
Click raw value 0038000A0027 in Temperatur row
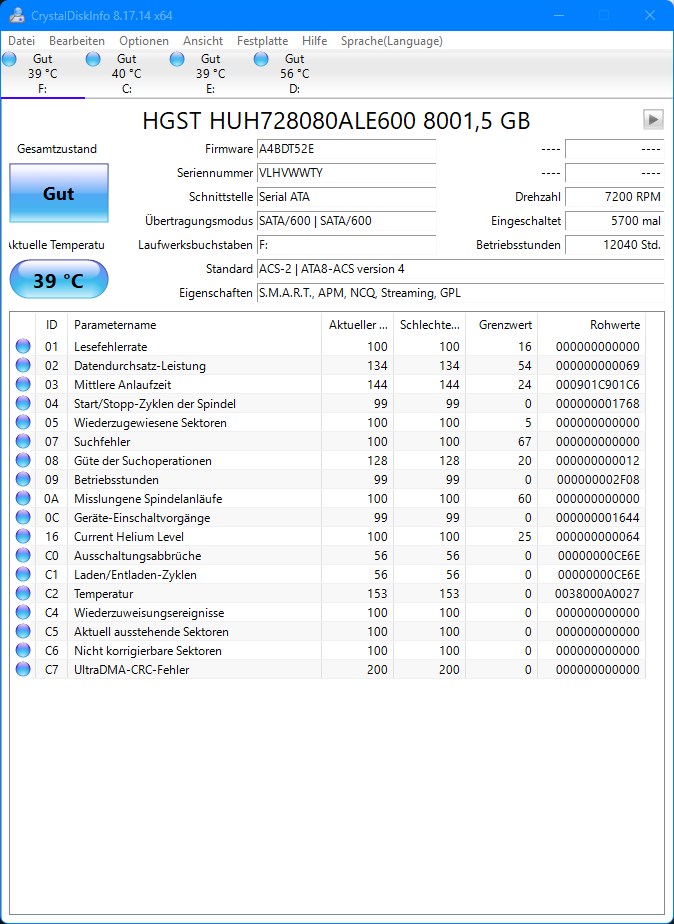pos(597,594)
